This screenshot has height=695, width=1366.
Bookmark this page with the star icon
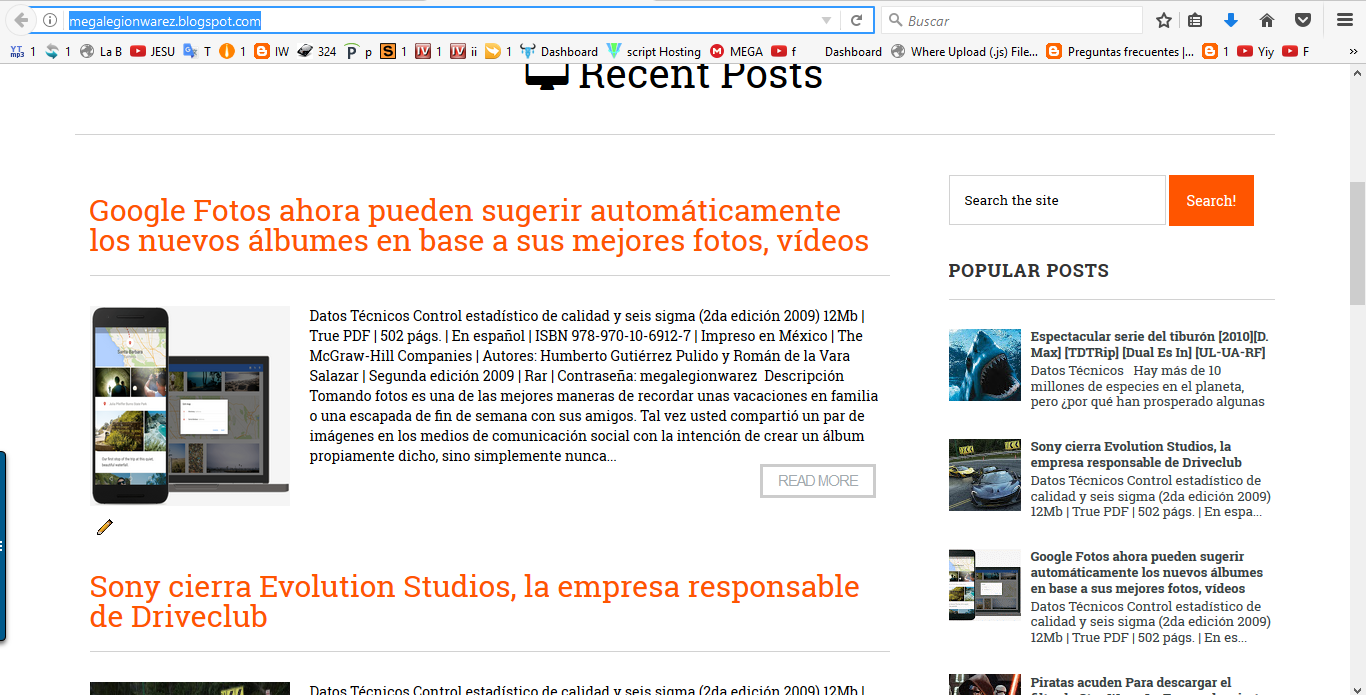coord(1163,20)
